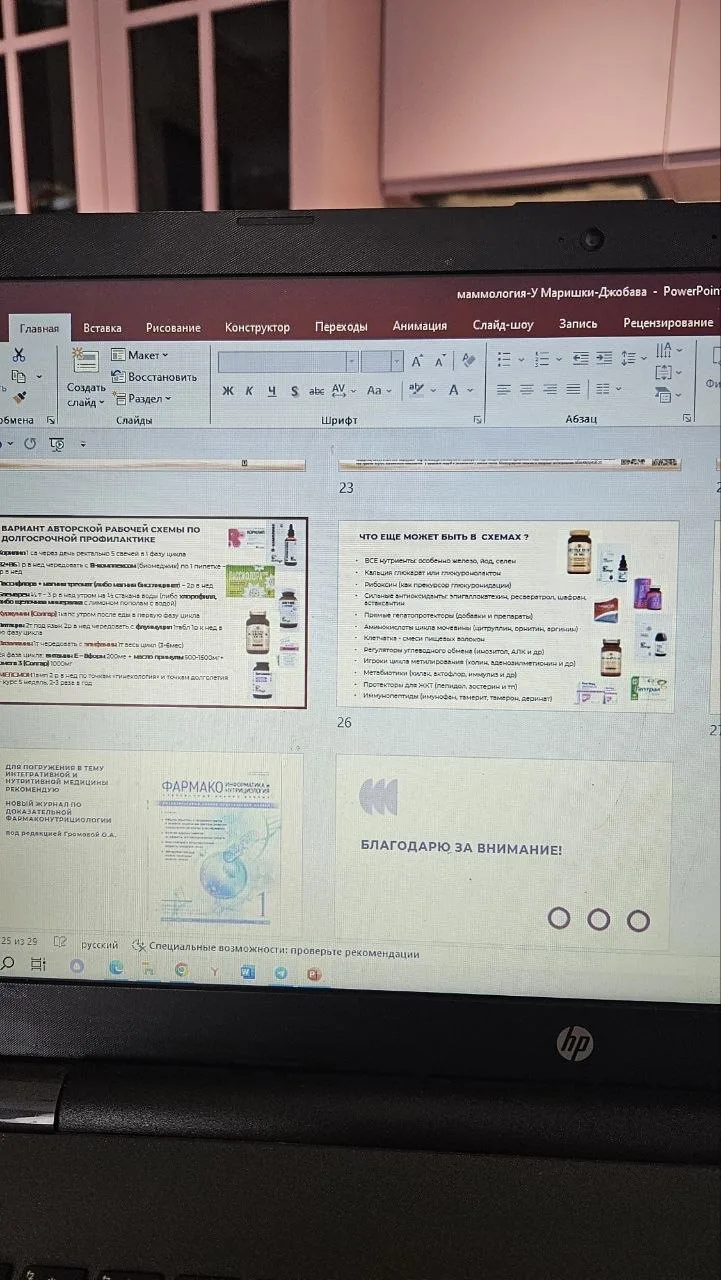Increase font size with larger A icon
The height and width of the screenshot is (1280, 721).
[x=417, y=361]
